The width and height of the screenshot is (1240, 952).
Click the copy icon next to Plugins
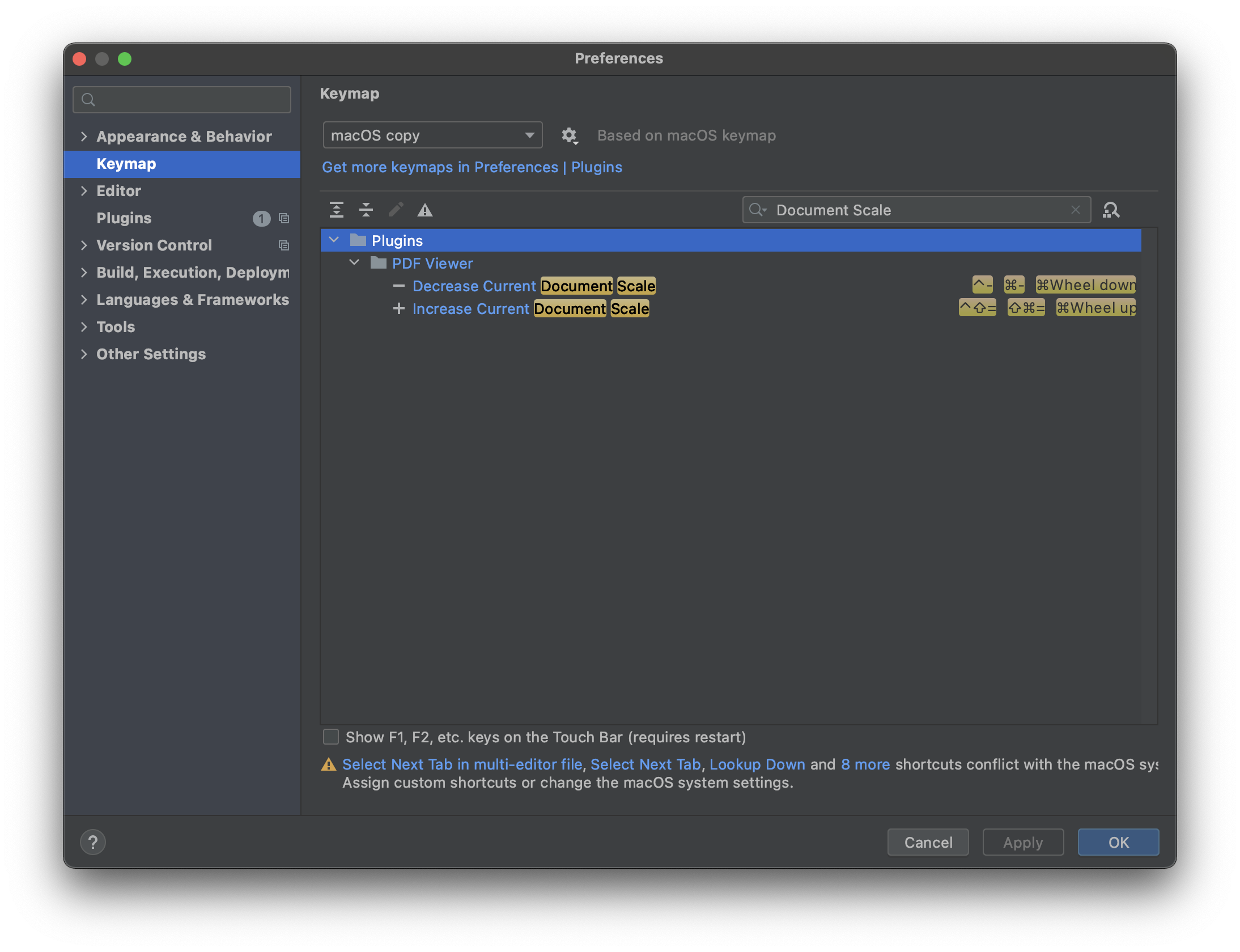pyautogui.click(x=284, y=219)
